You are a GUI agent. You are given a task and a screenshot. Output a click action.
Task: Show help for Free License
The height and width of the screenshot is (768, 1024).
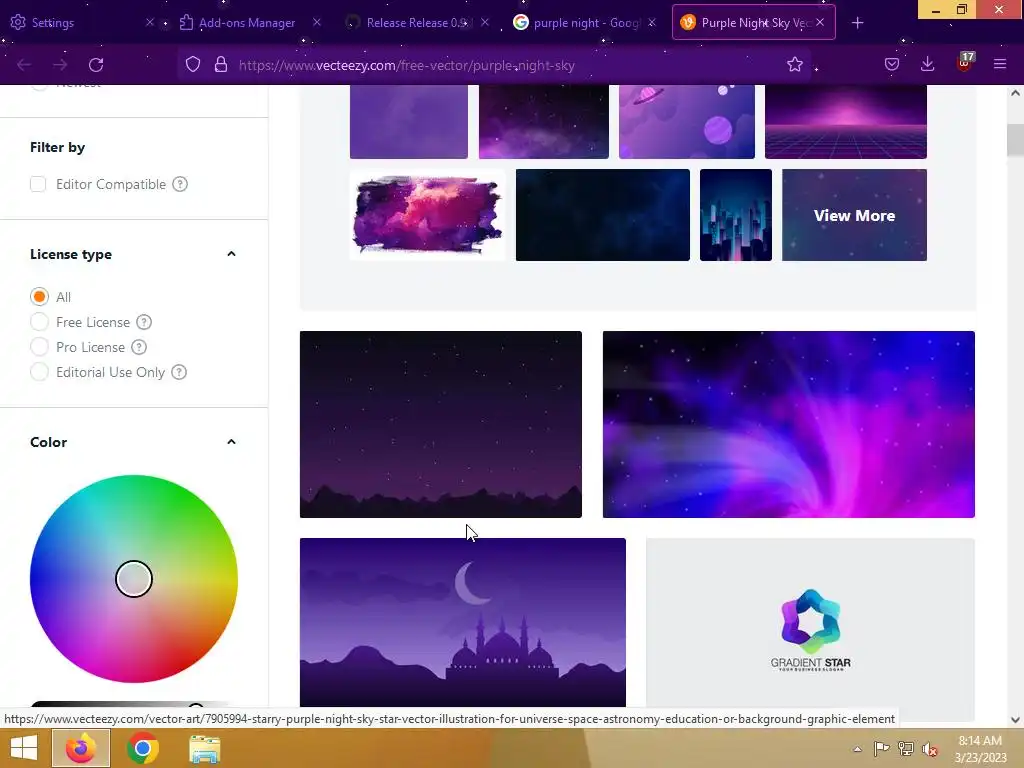(144, 322)
